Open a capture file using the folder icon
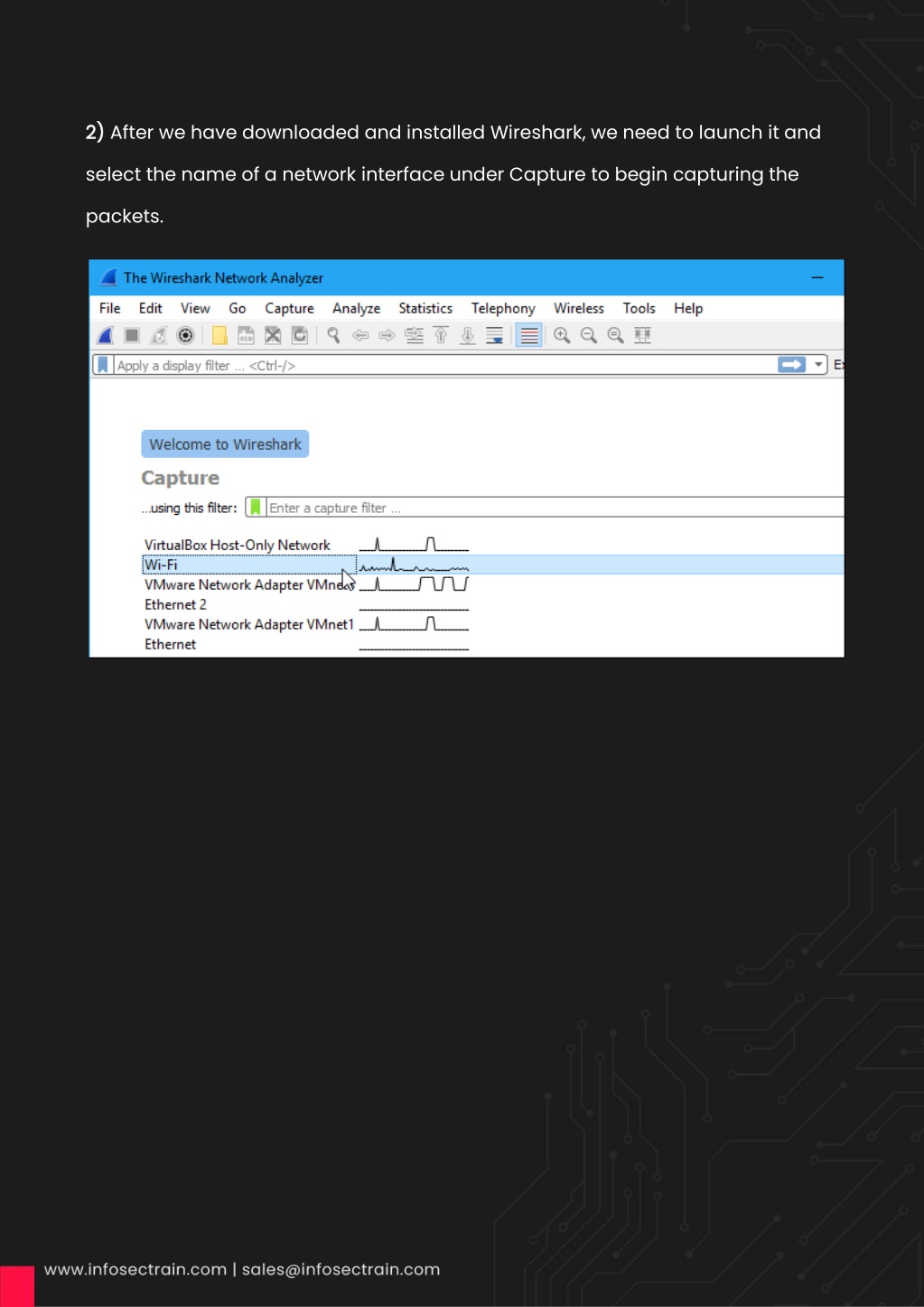Image resolution: width=924 pixels, height=1307 pixels. pyautogui.click(x=219, y=336)
